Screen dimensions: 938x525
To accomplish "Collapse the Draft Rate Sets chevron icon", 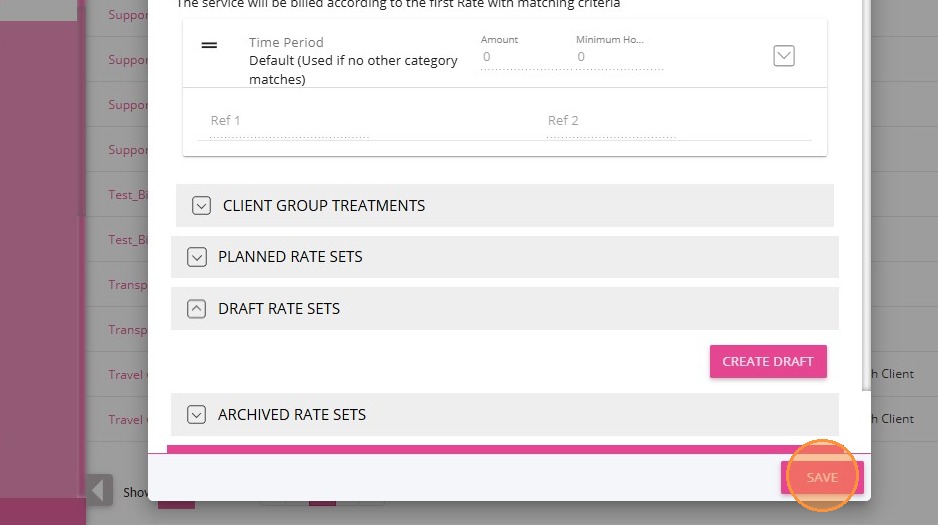I will coord(197,309).
